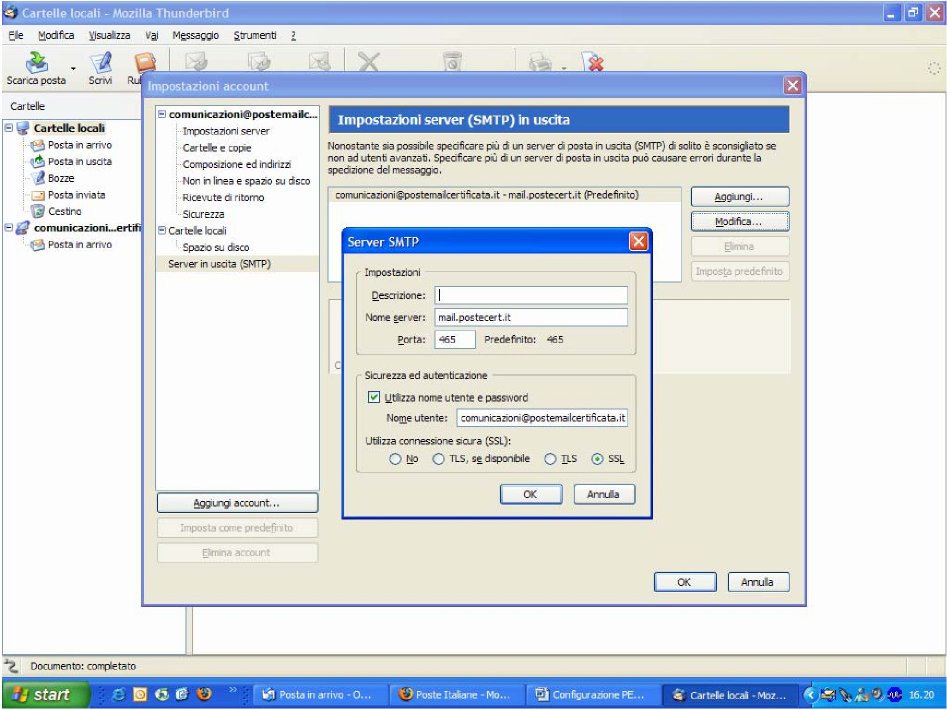Select Impostazioni server tree item
Screen dimensions: 947x710
coord(226,131)
